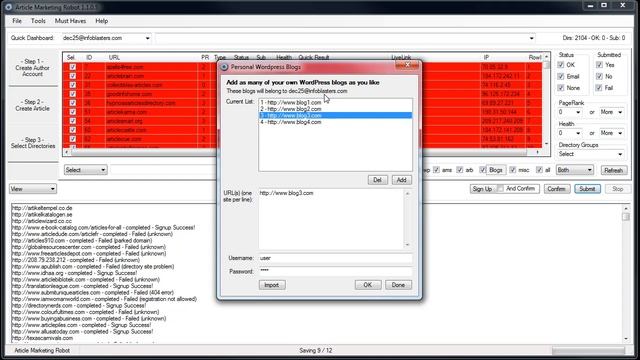
Task: Open the Health More dropdown
Action: point(611,133)
